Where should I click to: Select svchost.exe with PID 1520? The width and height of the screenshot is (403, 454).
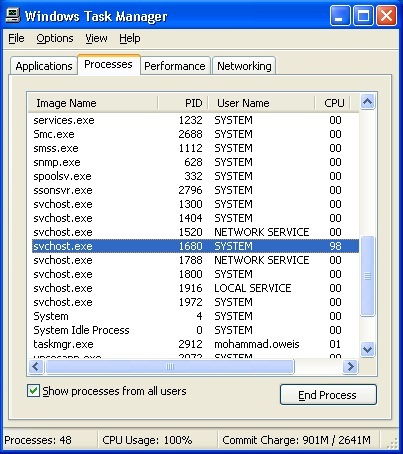pos(195,232)
